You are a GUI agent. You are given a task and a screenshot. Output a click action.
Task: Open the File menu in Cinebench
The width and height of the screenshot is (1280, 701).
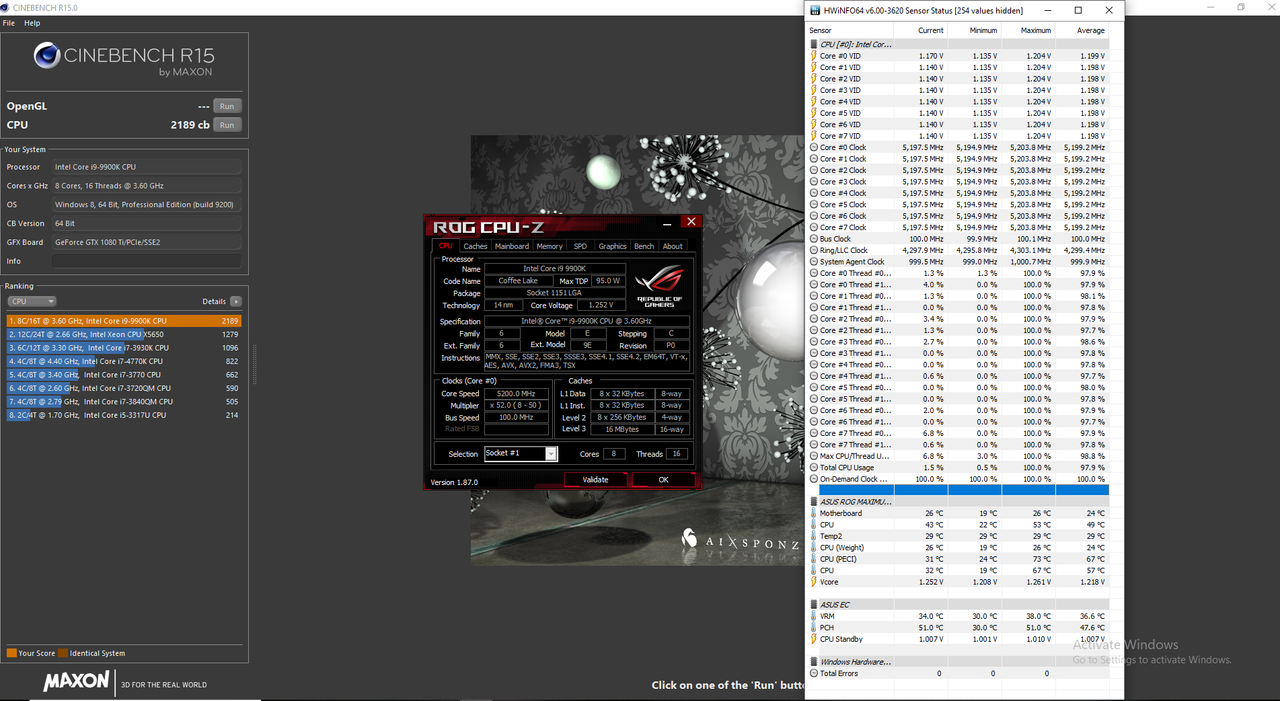point(9,23)
